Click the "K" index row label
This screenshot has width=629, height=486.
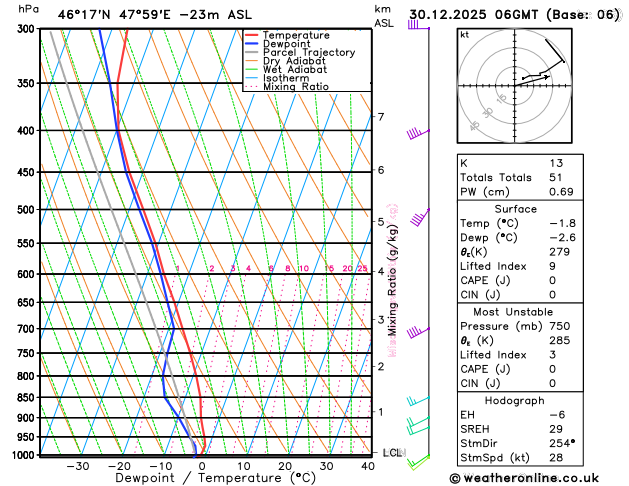[464, 163]
